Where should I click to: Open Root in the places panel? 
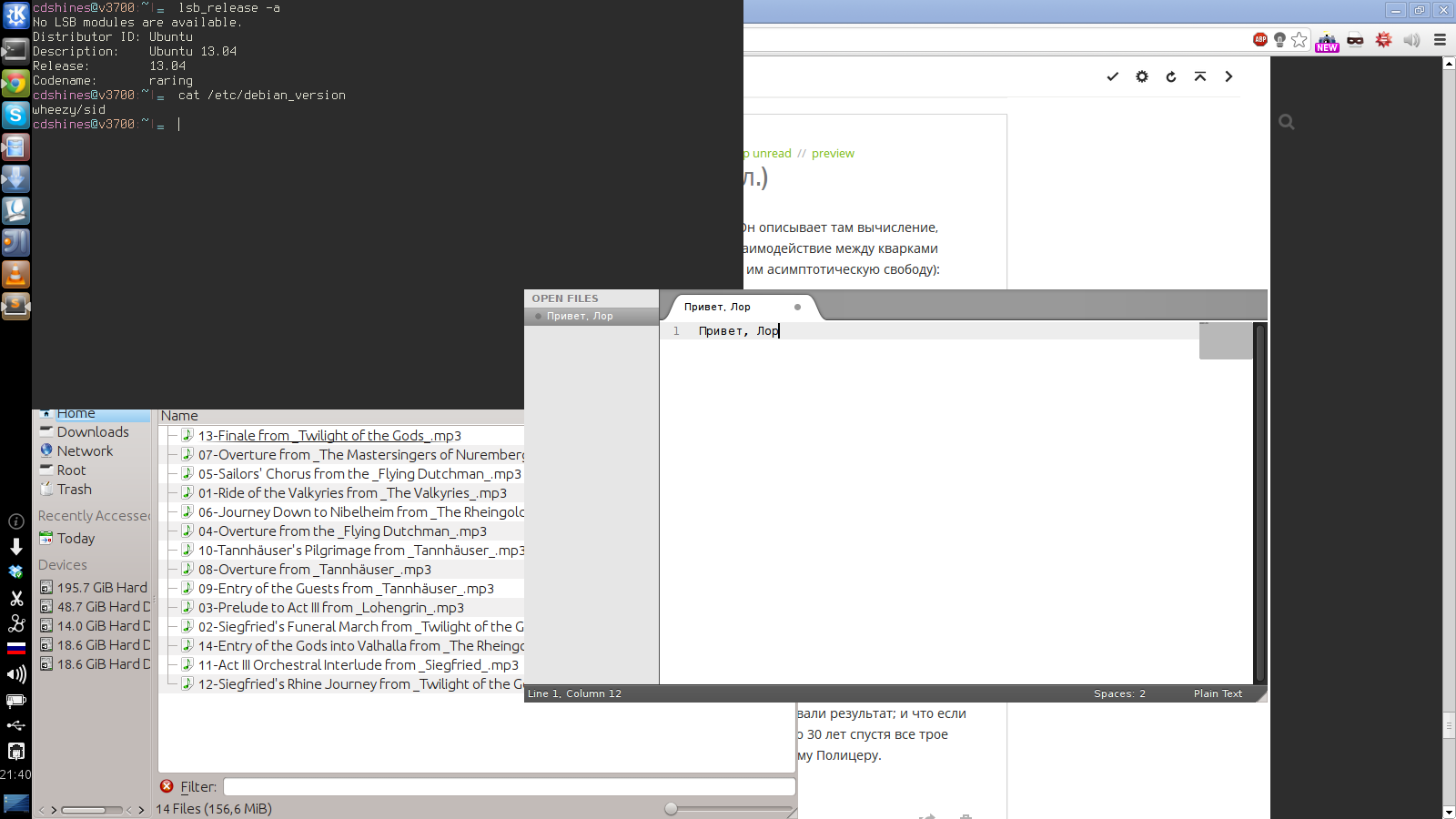71,470
